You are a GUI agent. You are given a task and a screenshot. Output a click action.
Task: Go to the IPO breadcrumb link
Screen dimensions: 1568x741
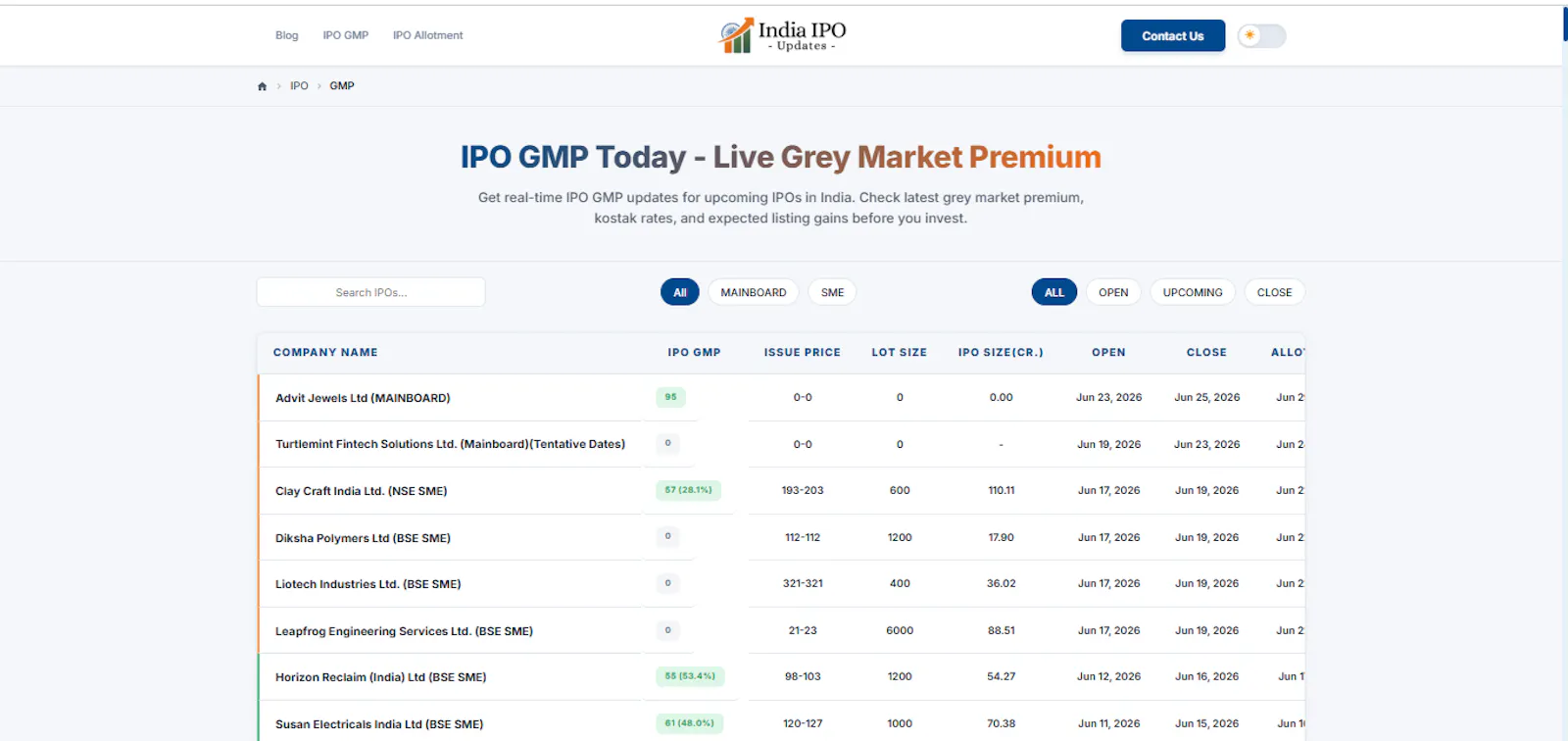pyautogui.click(x=299, y=86)
